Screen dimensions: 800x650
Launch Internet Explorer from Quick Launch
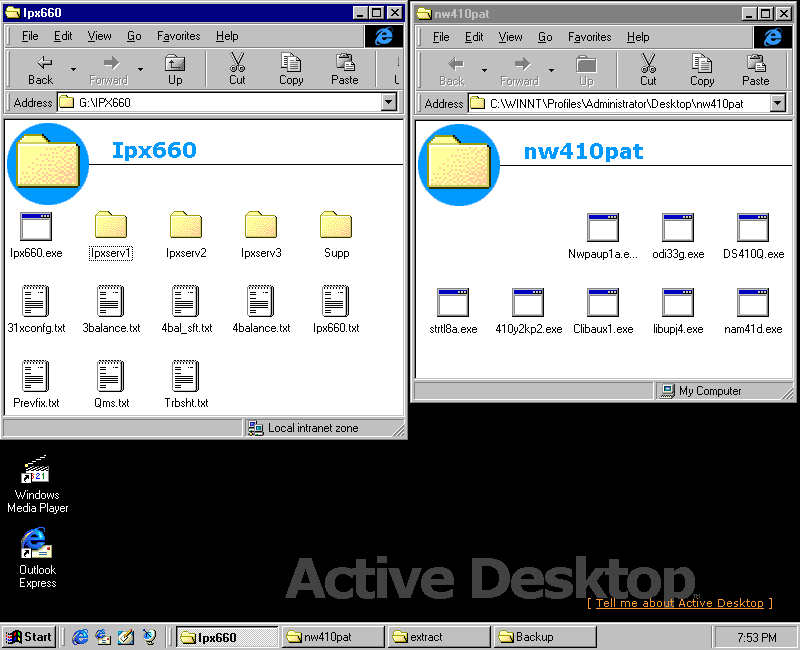[80, 637]
